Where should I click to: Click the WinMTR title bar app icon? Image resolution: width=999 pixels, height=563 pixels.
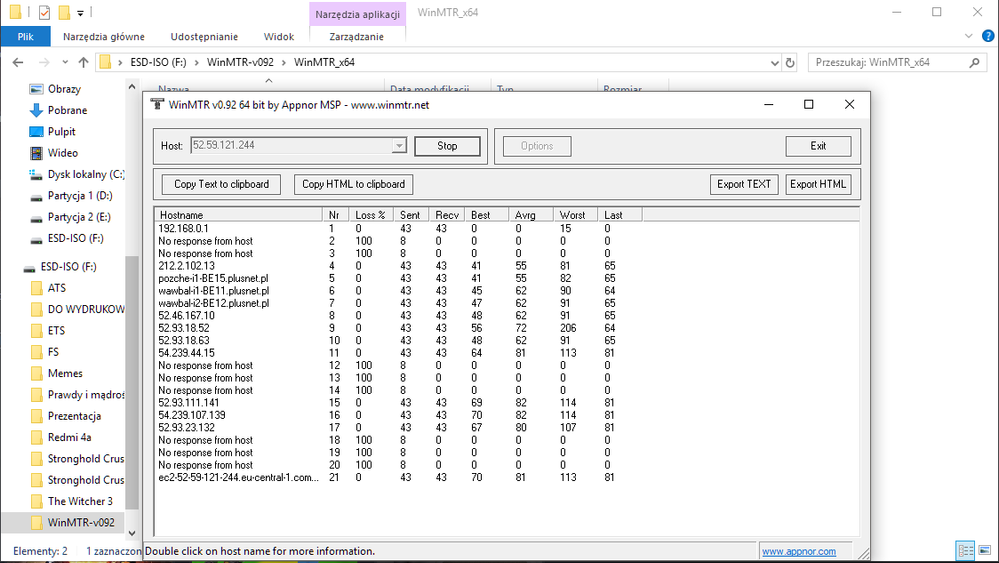(157, 105)
